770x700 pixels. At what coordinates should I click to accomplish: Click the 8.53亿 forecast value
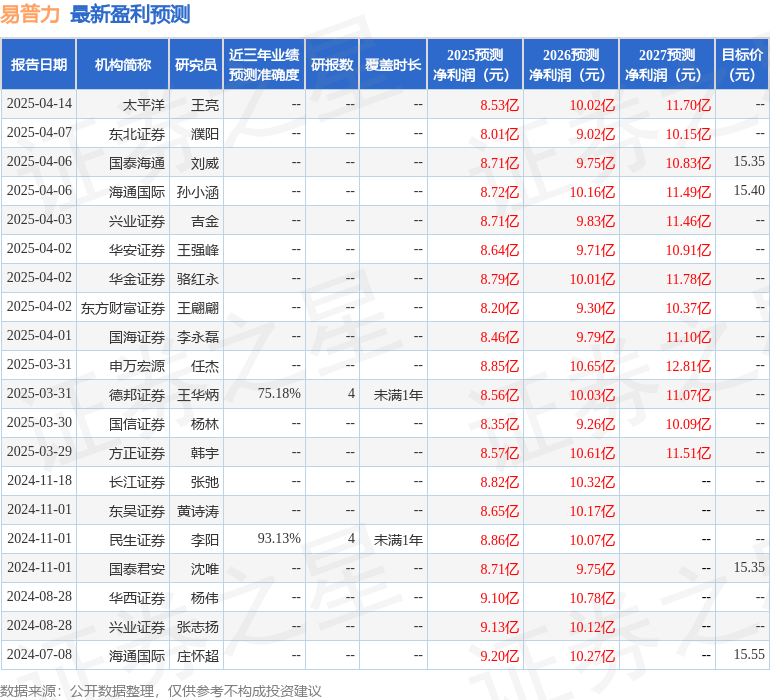coord(499,105)
